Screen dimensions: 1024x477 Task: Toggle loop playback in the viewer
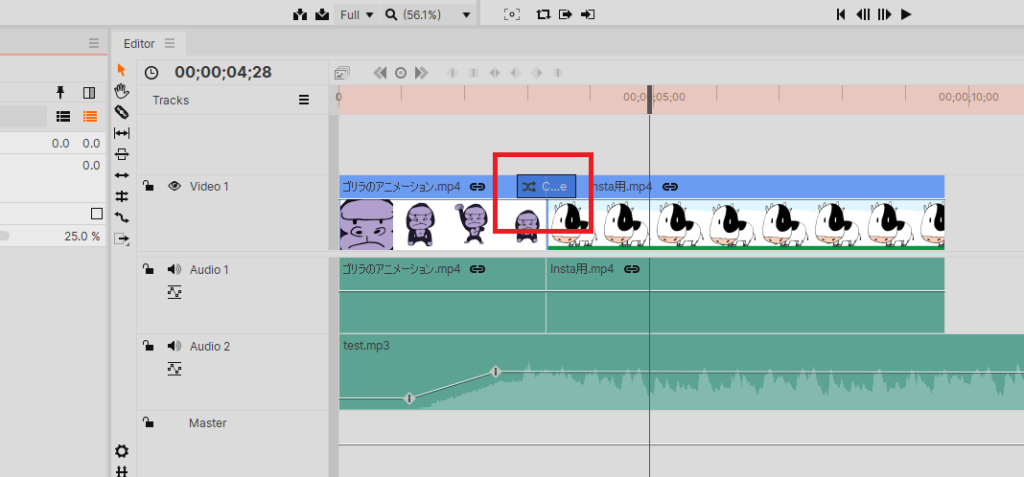pyautogui.click(x=543, y=14)
